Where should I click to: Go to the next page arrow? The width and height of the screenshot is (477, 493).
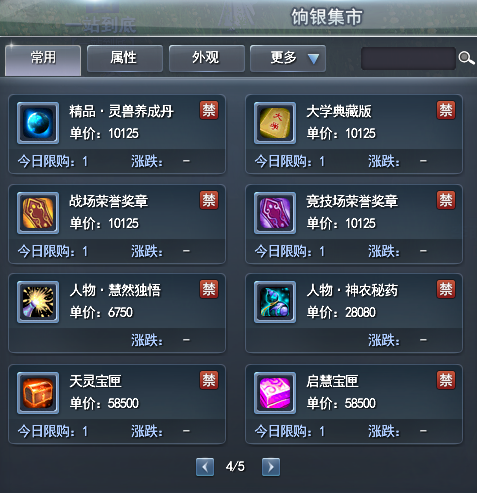coord(271,467)
